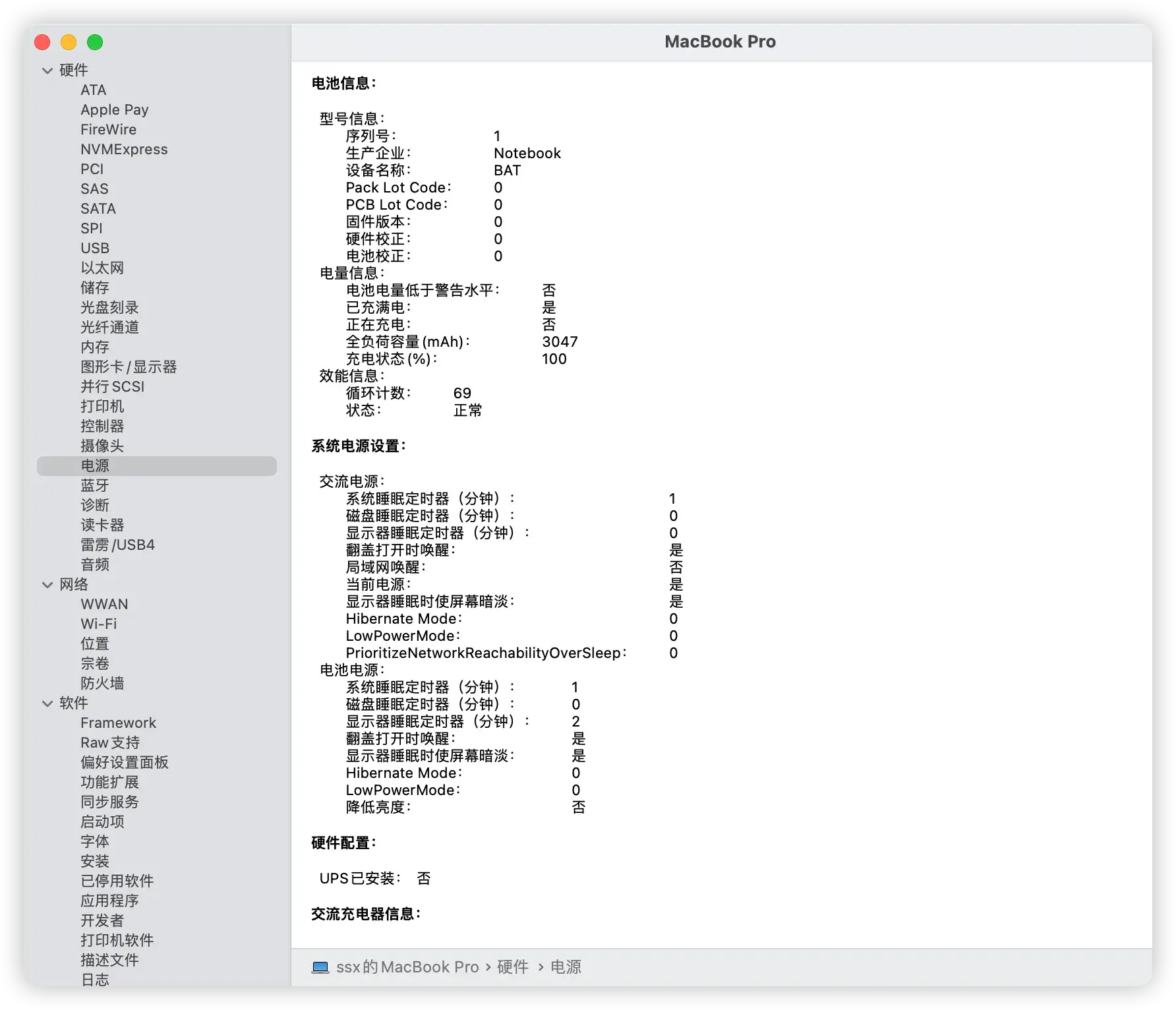The height and width of the screenshot is (1010, 1176).
Task: Select 宗卷 in the sidebar
Action: pos(95,664)
